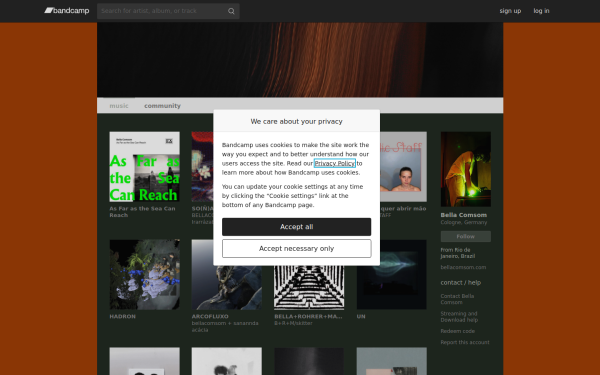
Task: Open the Privacy Policy link
Action: pos(335,163)
